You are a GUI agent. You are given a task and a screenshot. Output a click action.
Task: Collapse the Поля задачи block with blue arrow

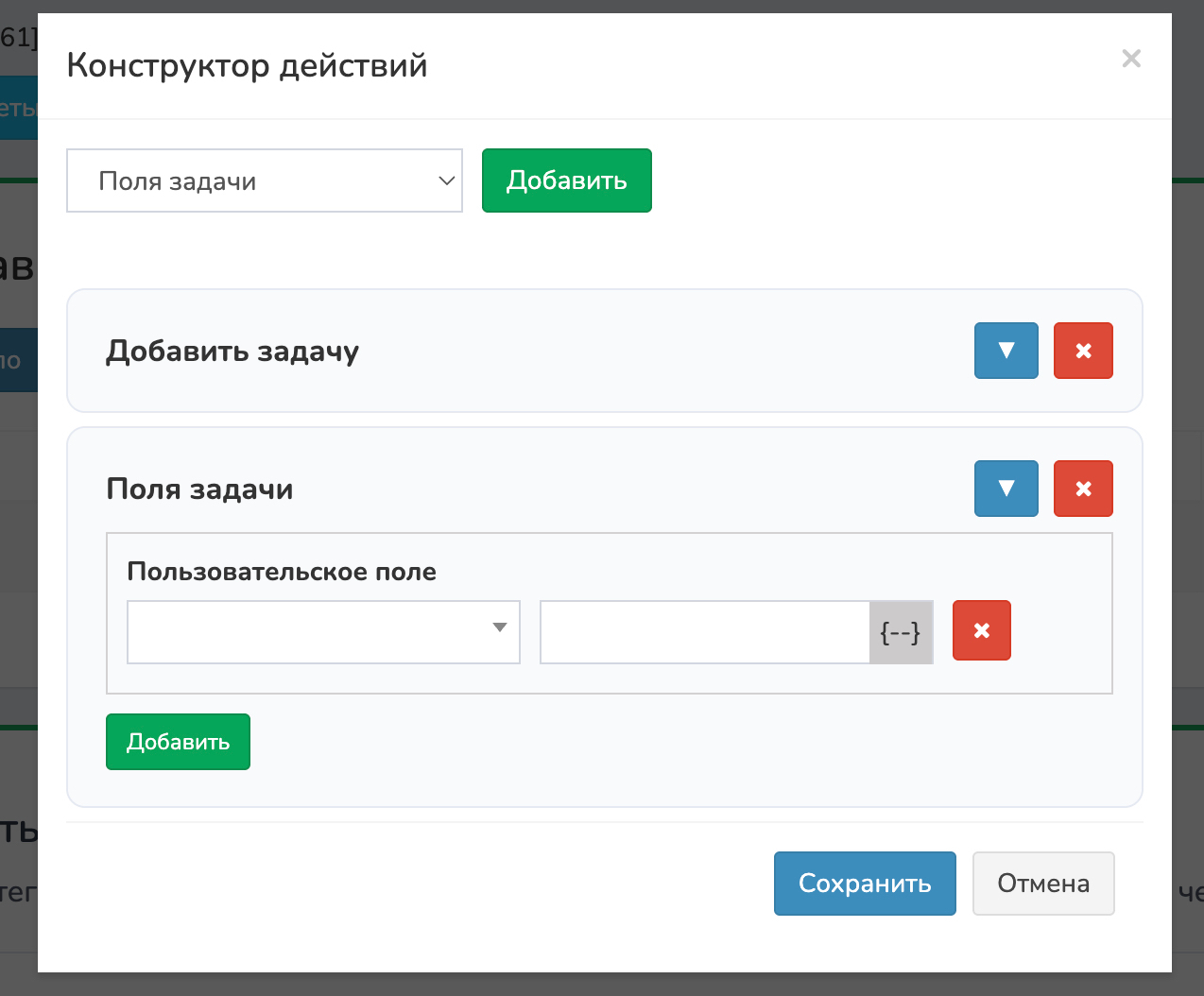point(1006,489)
